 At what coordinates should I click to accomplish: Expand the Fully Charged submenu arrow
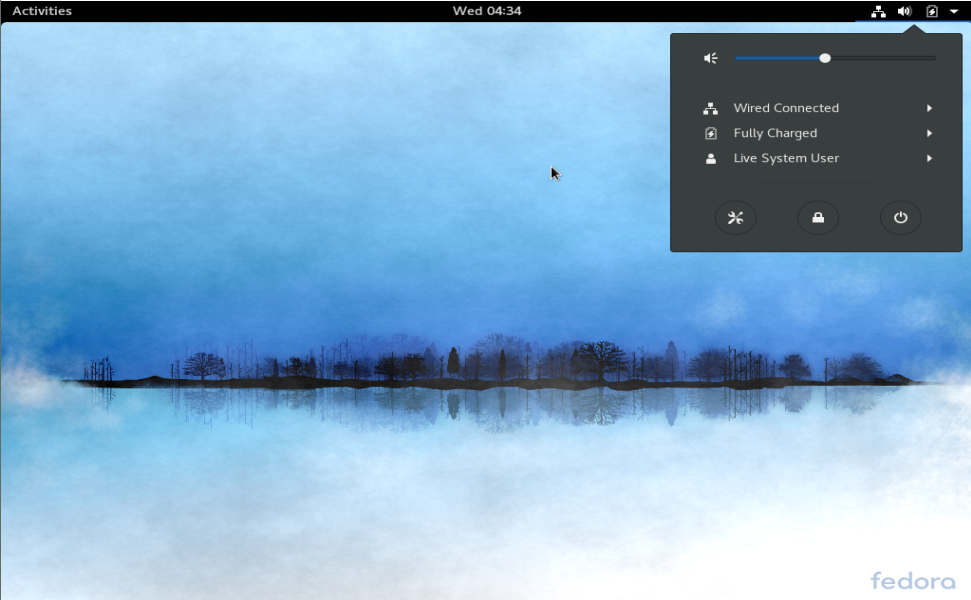[x=929, y=133]
